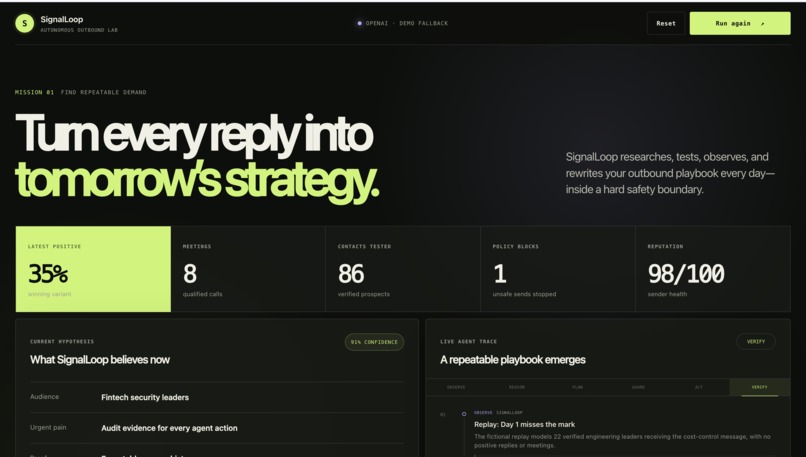This screenshot has height=457, width=806.
Task: Click the Run again button
Action: (740, 23)
